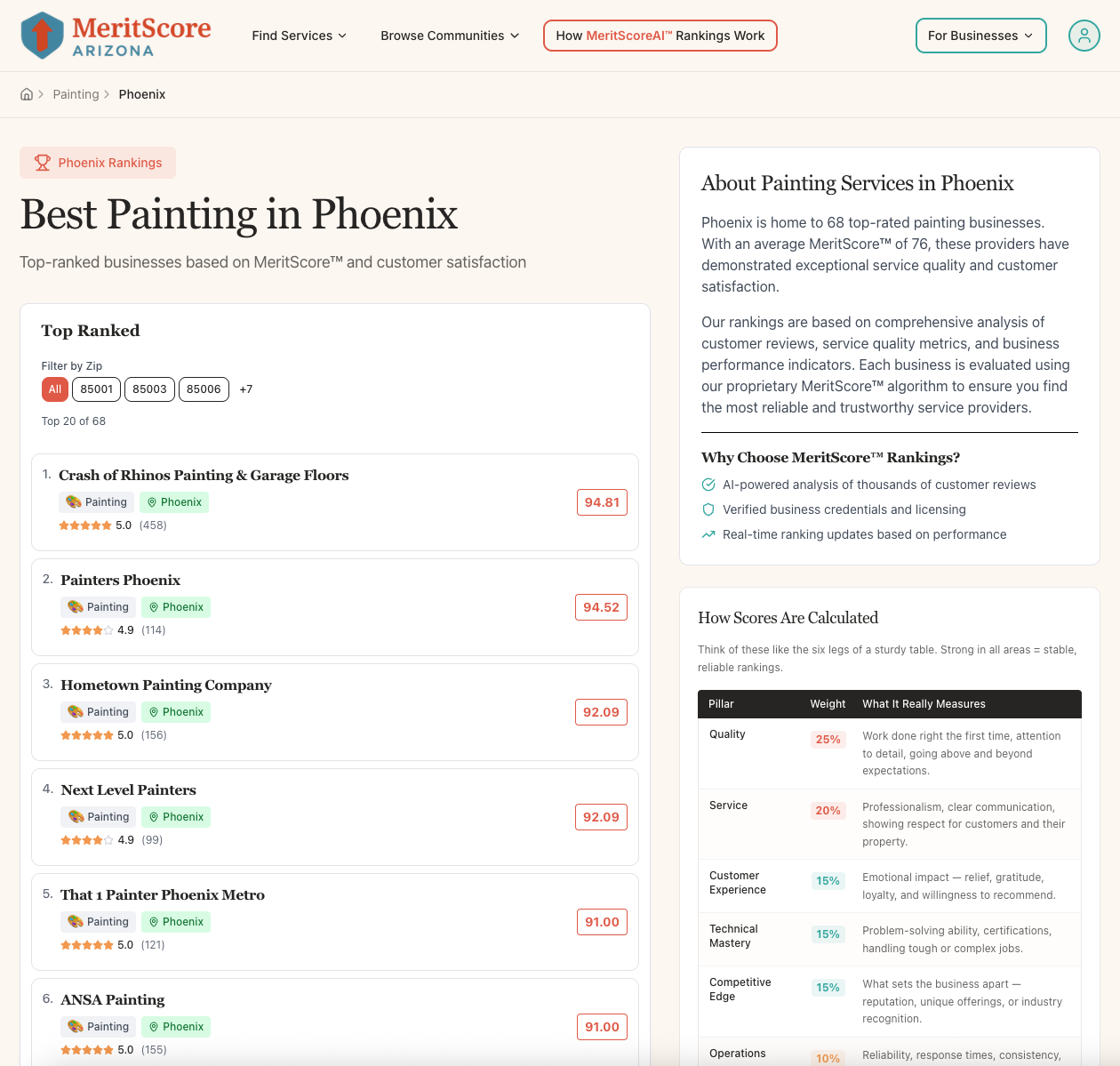The image size is (1120, 1066).
Task: Expand the Browse Communities menu
Action: (x=450, y=36)
